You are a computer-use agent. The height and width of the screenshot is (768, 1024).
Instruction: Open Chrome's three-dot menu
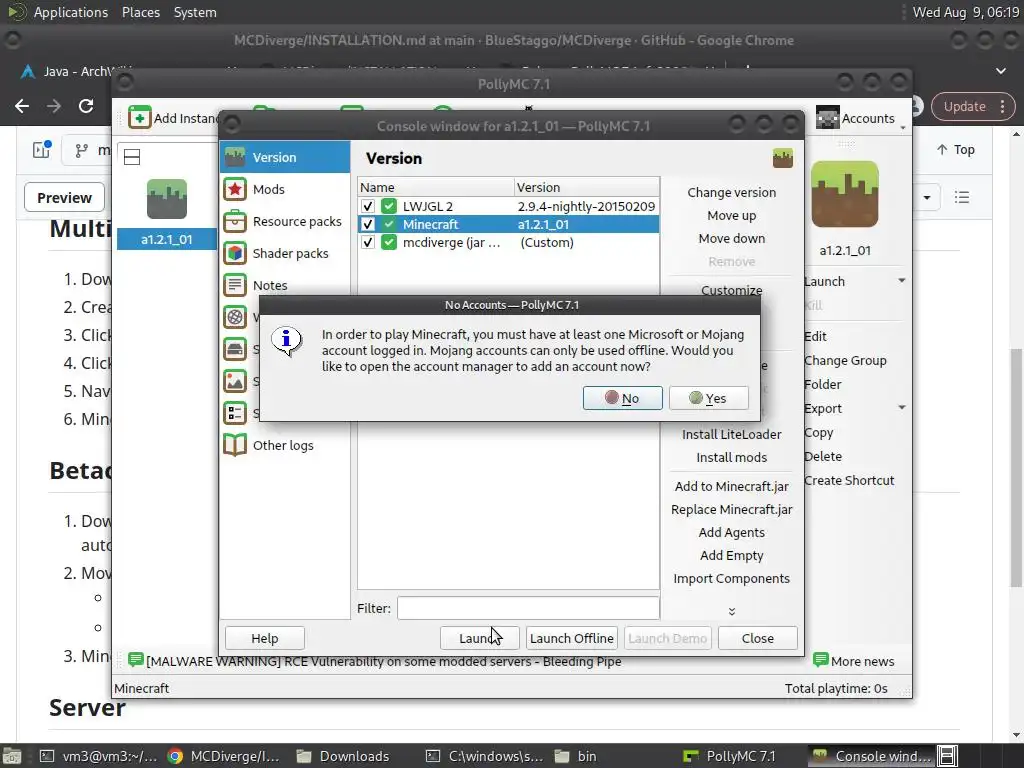point(1002,106)
